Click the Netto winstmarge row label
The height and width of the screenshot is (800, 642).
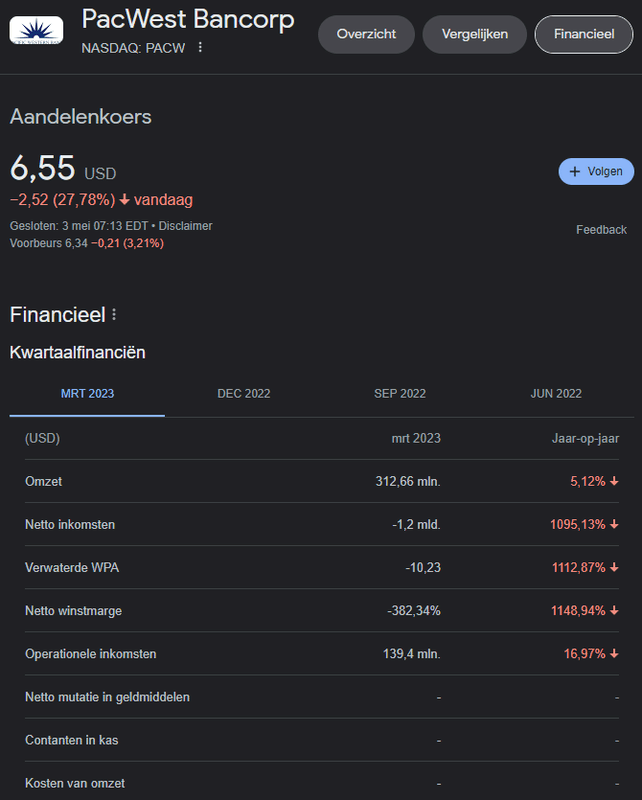[x=73, y=611]
